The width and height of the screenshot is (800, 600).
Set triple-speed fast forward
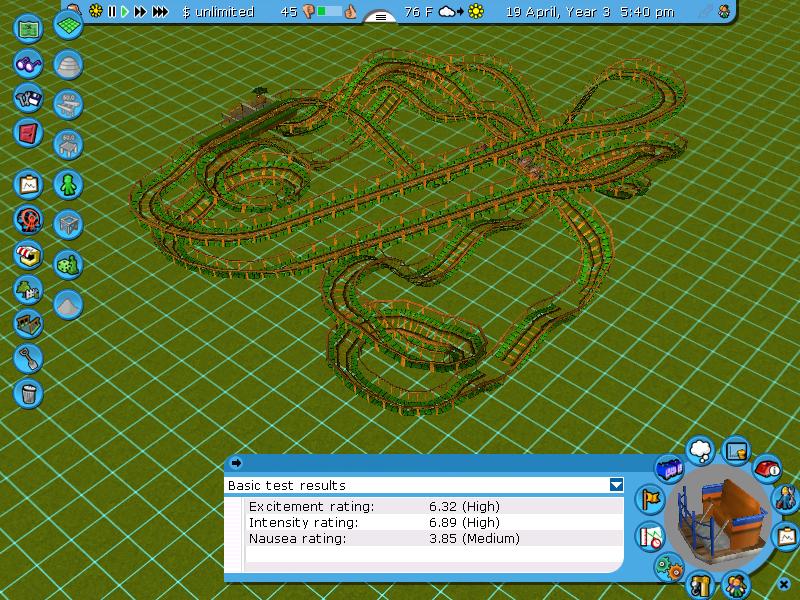[160, 11]
